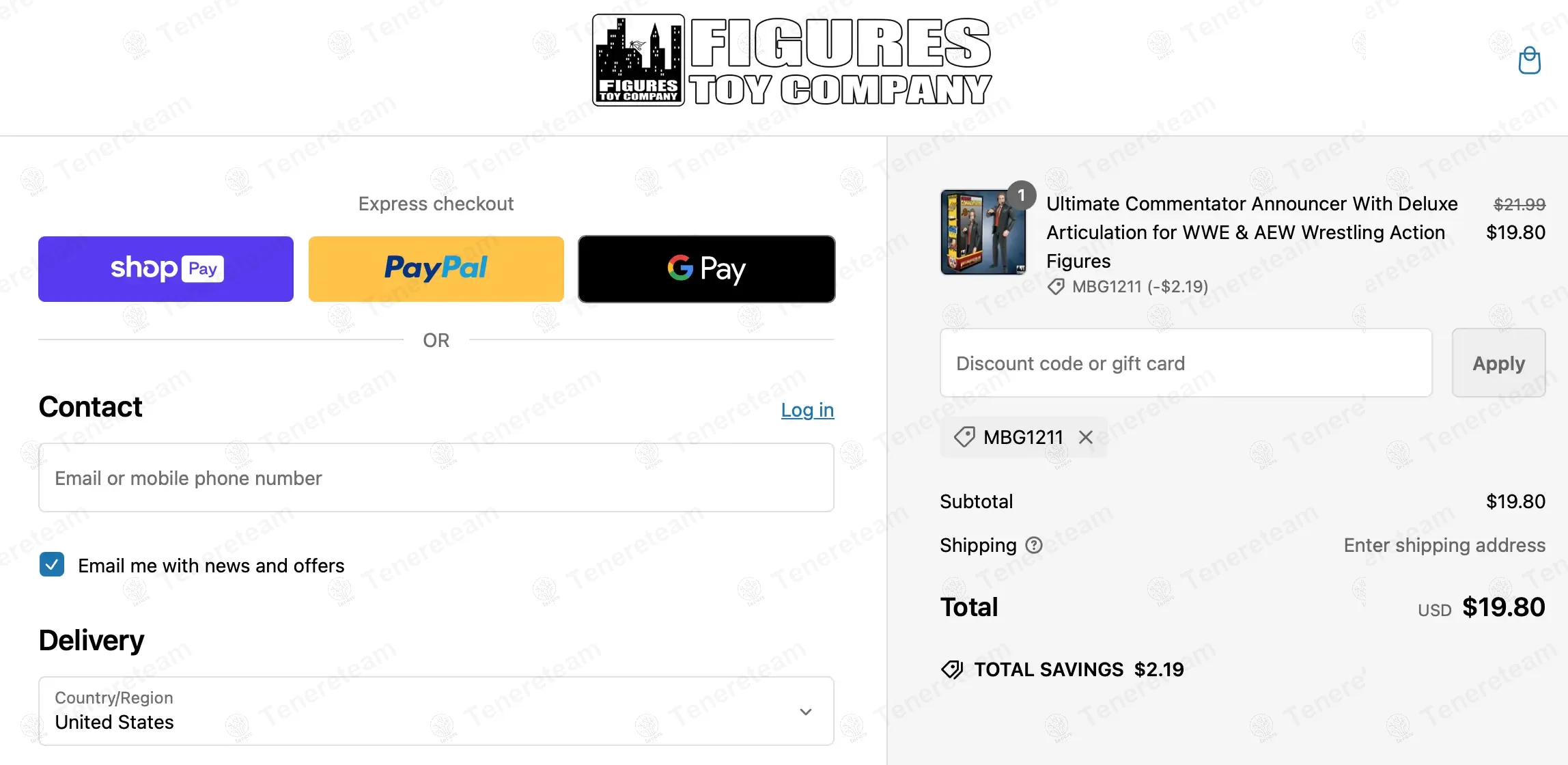Check out using Google Pay
The image size is (1568, 765).
point(707,269)
